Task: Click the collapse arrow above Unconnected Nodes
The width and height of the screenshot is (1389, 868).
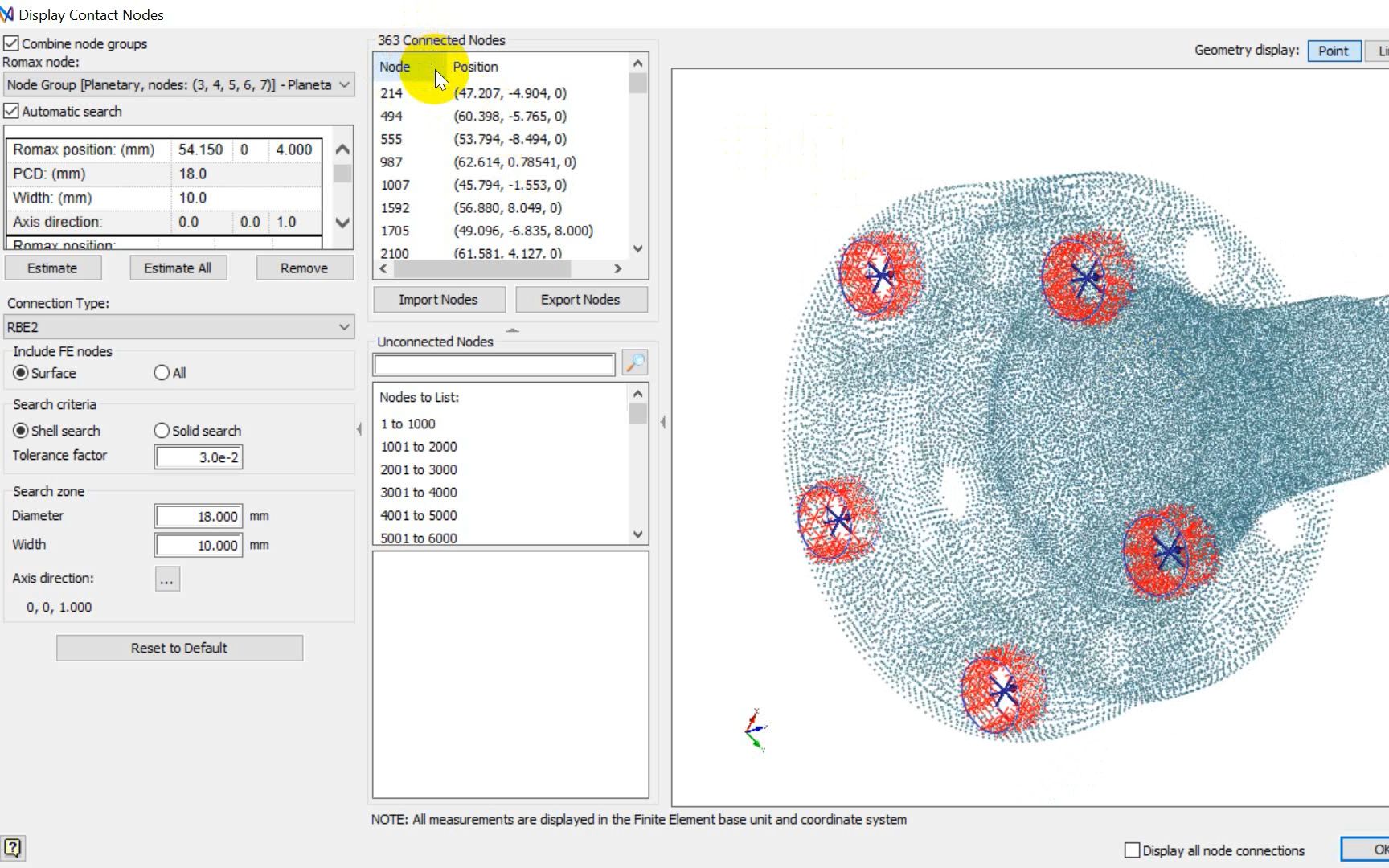Action: (512, 330)
